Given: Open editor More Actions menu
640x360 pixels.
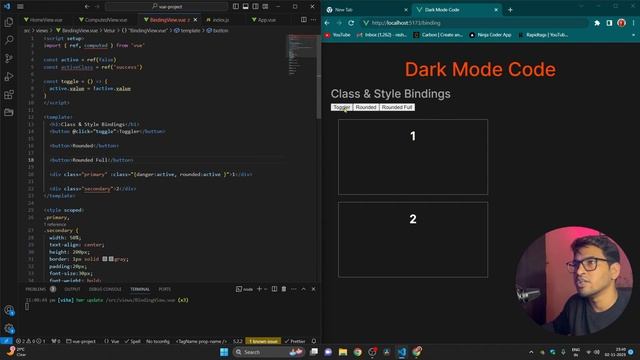Looking at the screenshot, I should tap(313, 20).
